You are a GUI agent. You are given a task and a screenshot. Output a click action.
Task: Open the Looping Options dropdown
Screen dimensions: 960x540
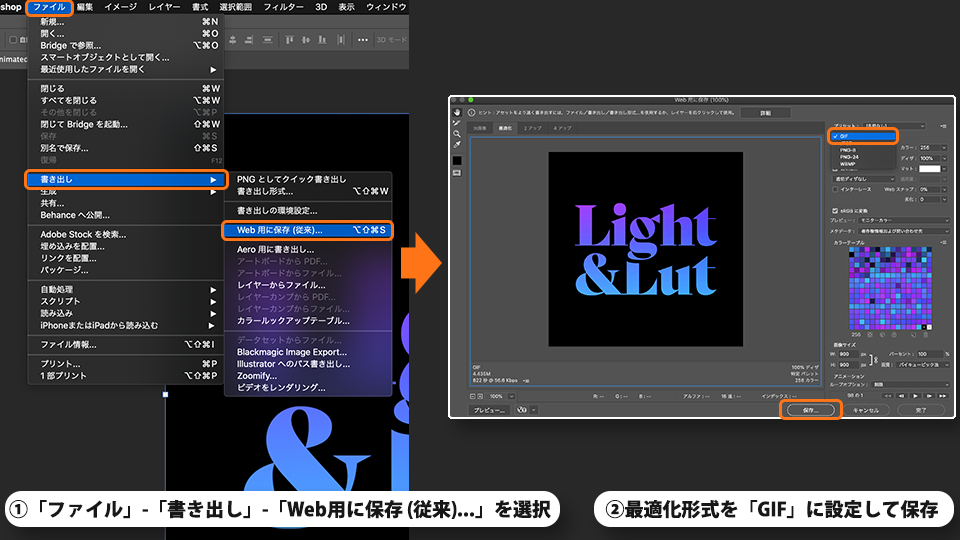click(910, 384)
